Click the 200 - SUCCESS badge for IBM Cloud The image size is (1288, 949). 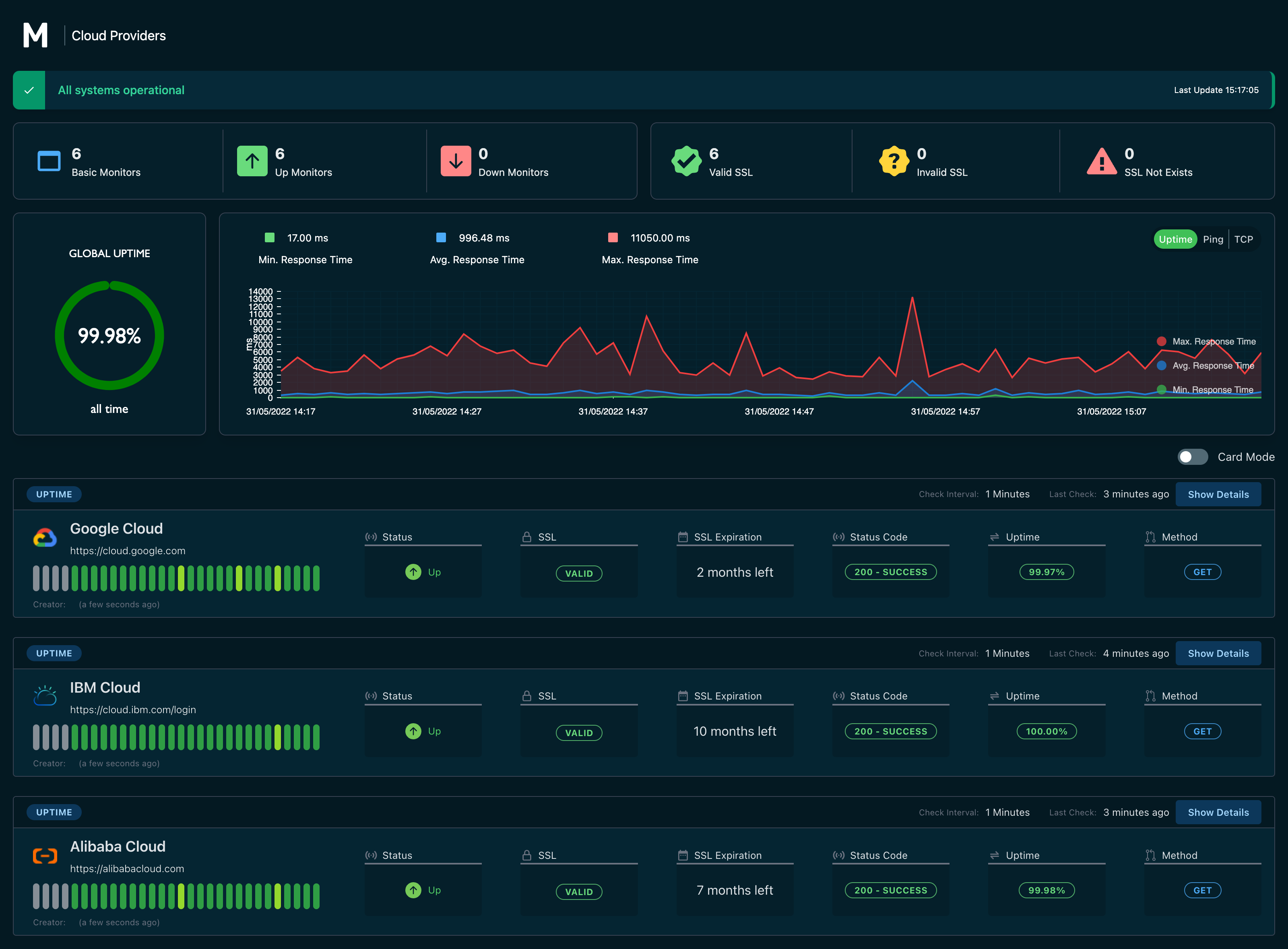(890, 731)
